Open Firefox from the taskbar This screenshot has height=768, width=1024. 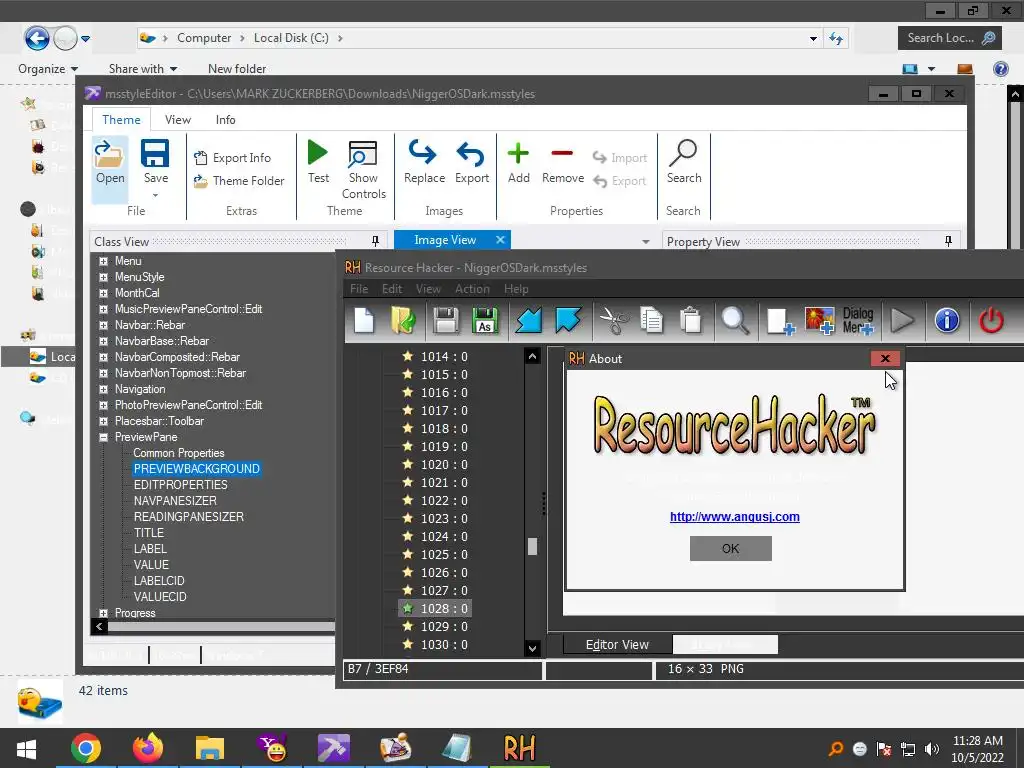pyautogui.click(x=148, y=748)
